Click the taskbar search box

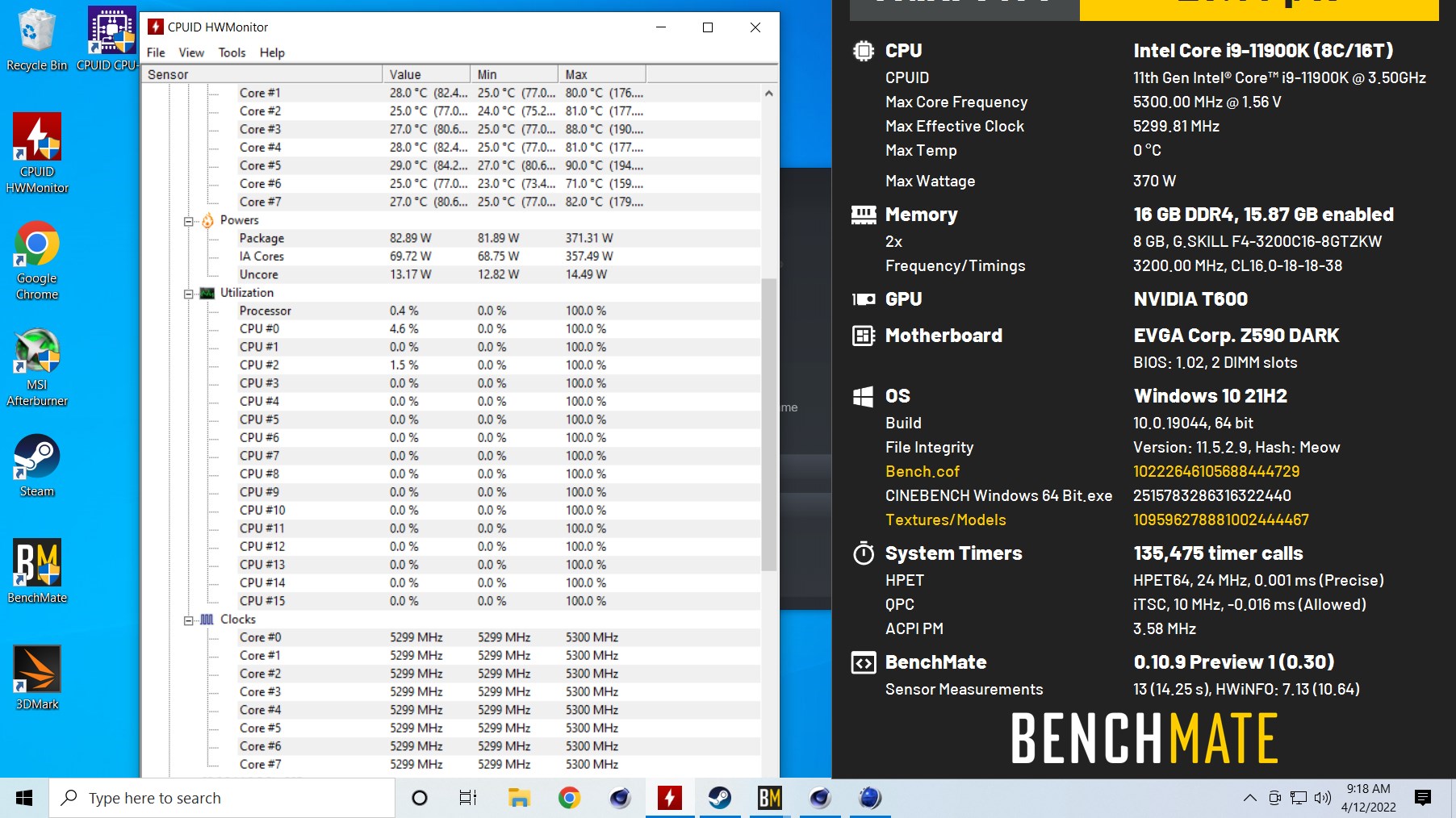[222, 798]
